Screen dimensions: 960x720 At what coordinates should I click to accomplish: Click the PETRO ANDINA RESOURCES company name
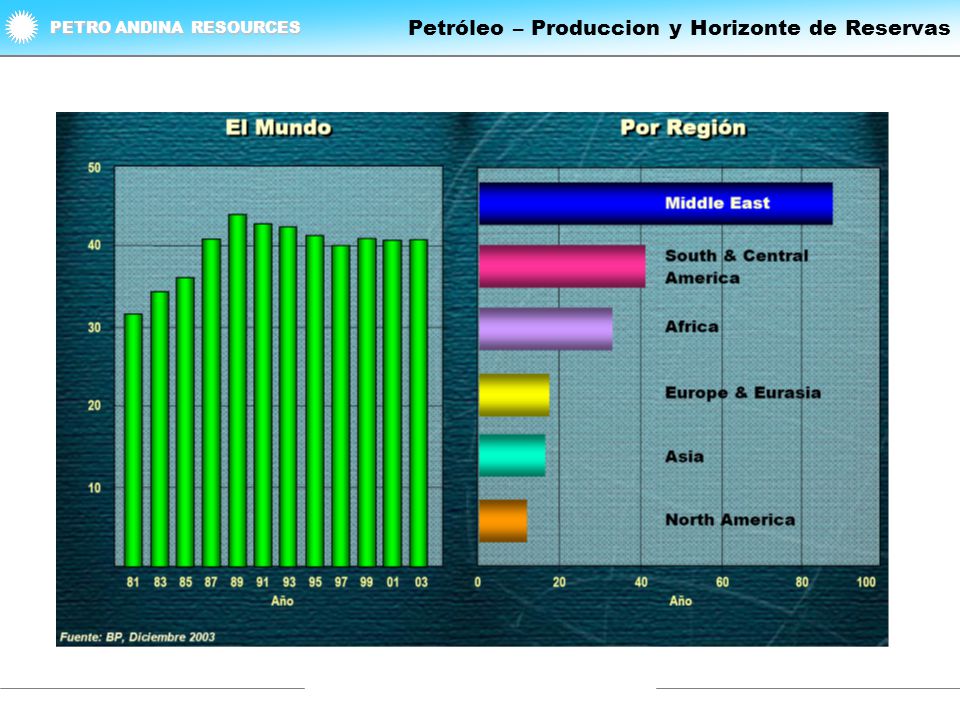click(x=175, y=28)
